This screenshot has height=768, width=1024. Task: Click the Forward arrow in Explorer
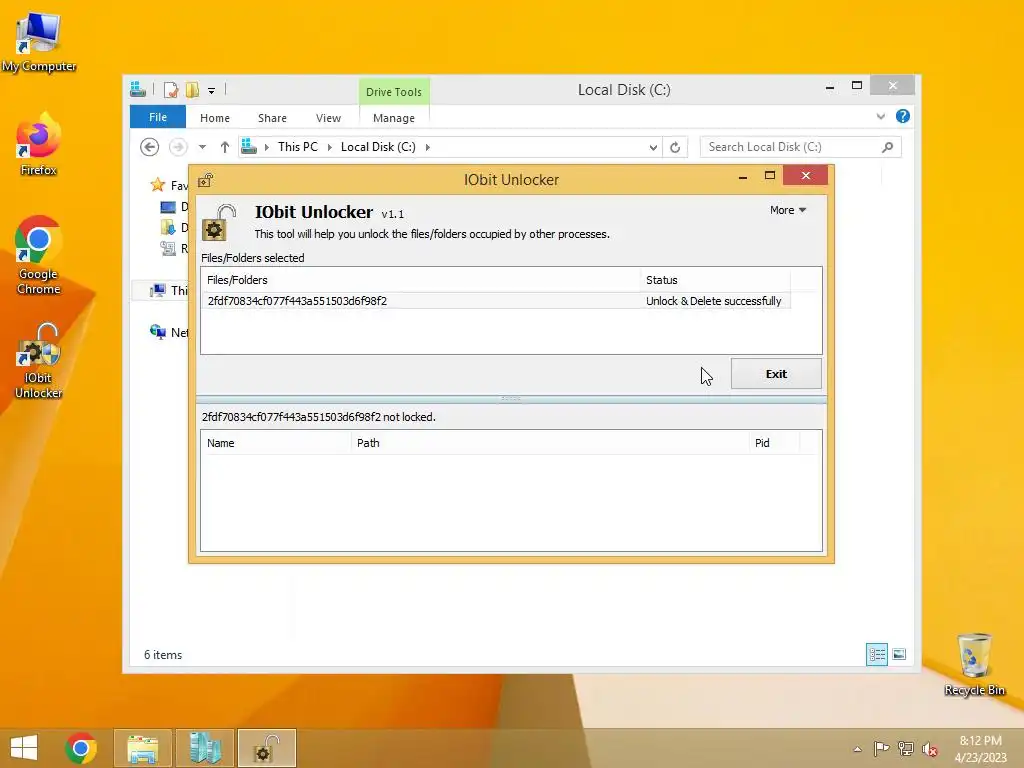pos(178,147)
